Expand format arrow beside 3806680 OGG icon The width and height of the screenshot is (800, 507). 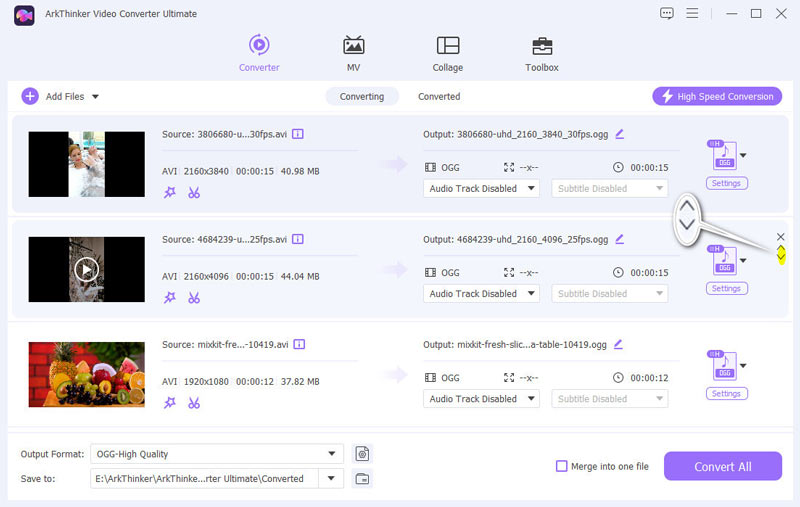pyautogui.click(x=743, y=156)
